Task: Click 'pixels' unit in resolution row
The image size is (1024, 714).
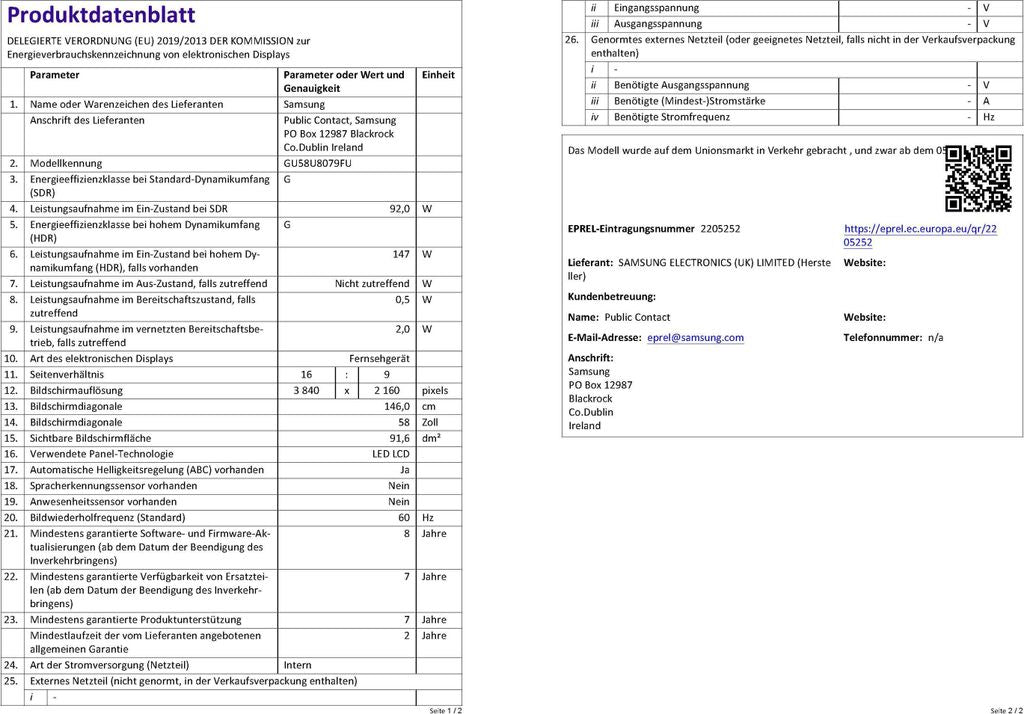Action: (x=435, y=391)
